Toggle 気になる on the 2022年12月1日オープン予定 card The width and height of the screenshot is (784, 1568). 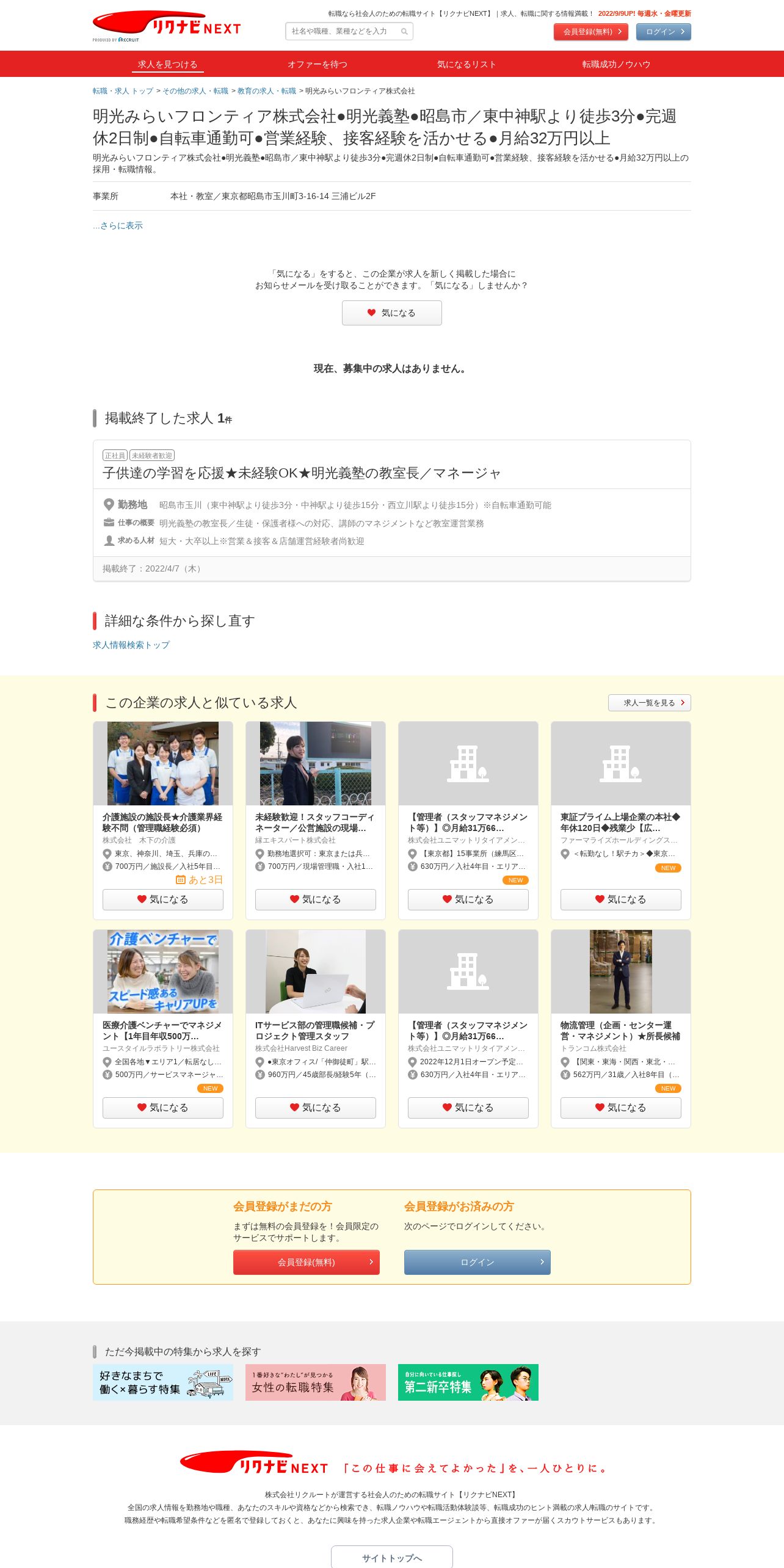click(468, 1108)
